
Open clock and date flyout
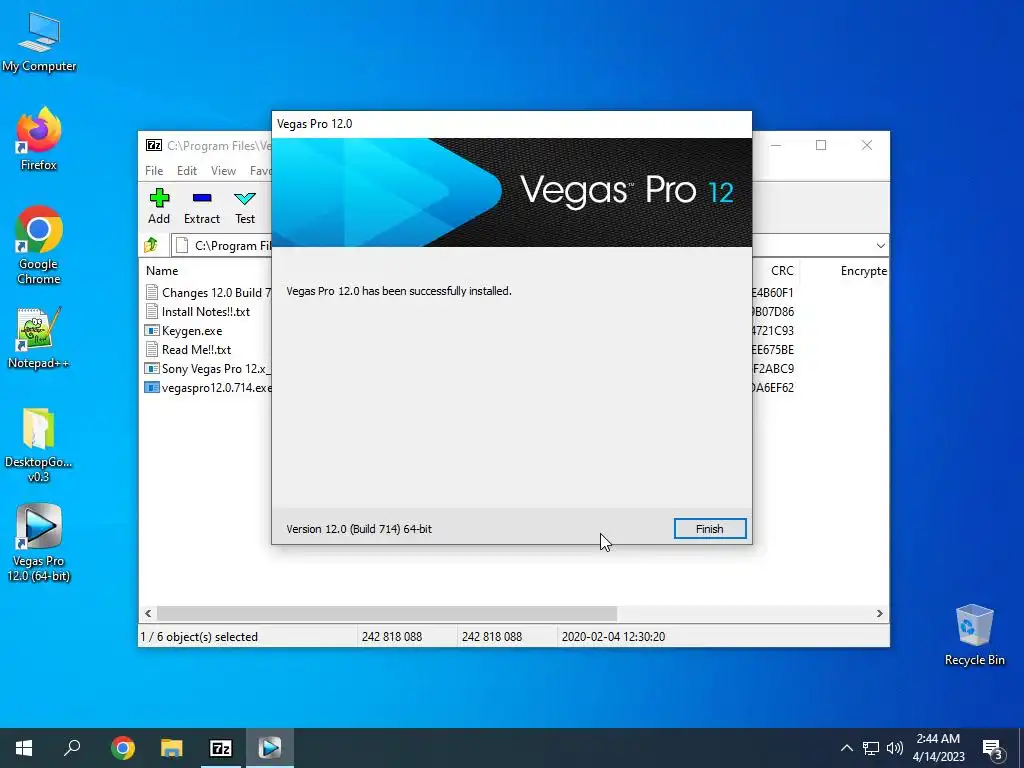(x=938, y=748)
